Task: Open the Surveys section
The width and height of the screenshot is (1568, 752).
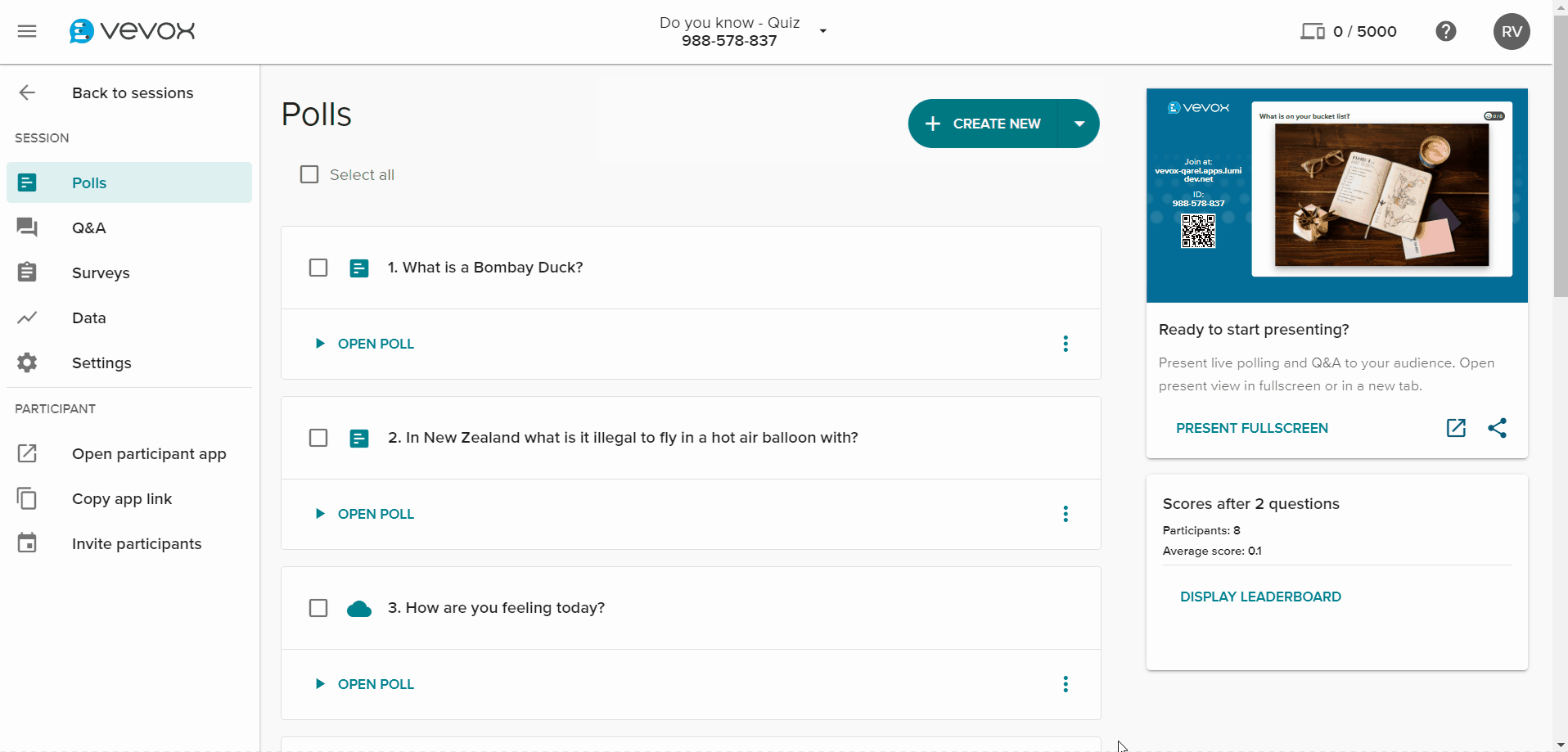Action: coord(129,272)
